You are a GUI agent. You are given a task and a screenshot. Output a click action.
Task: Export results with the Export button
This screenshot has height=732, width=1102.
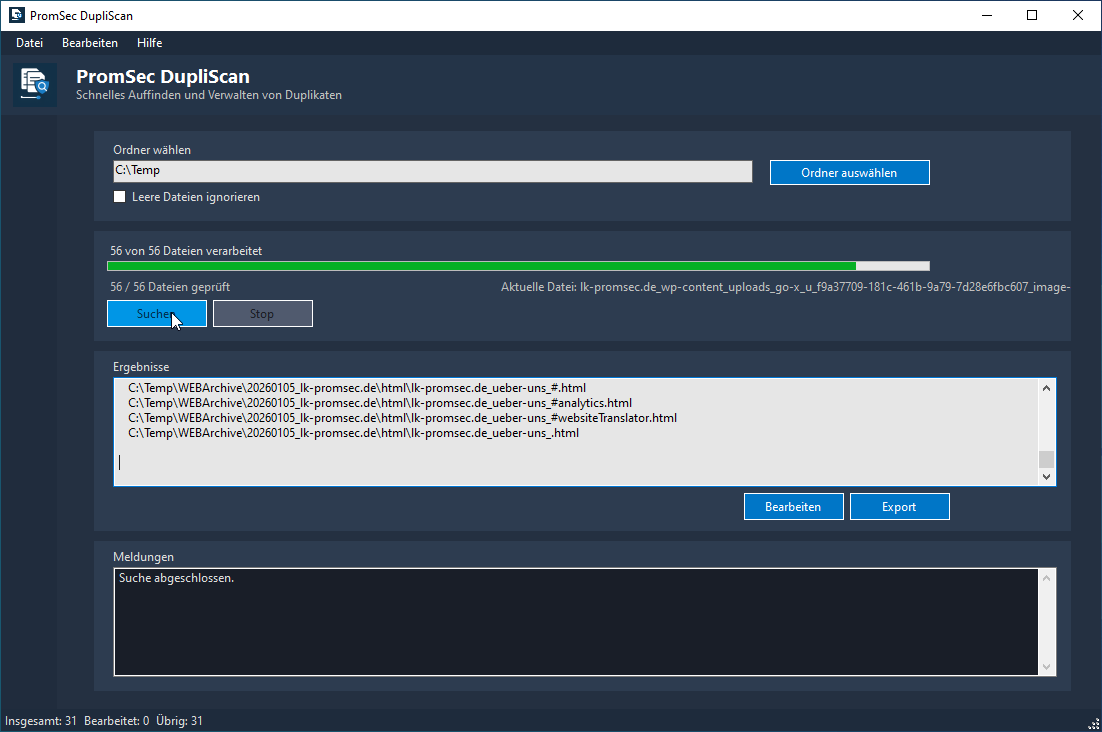[x=900, y=506]
